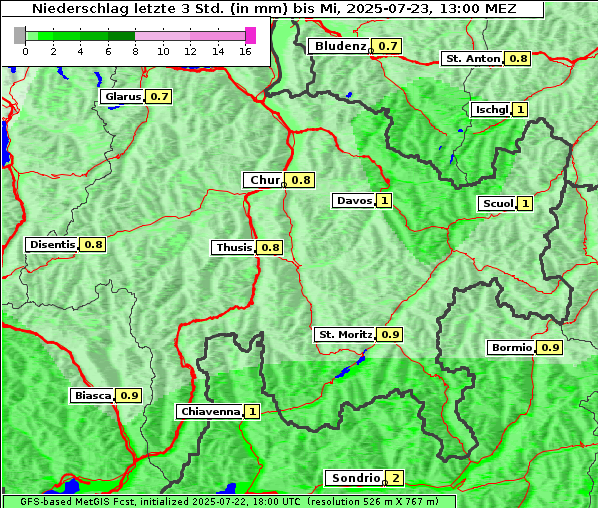
Task: Click the Thusis city label
Action: pos(233,248)
